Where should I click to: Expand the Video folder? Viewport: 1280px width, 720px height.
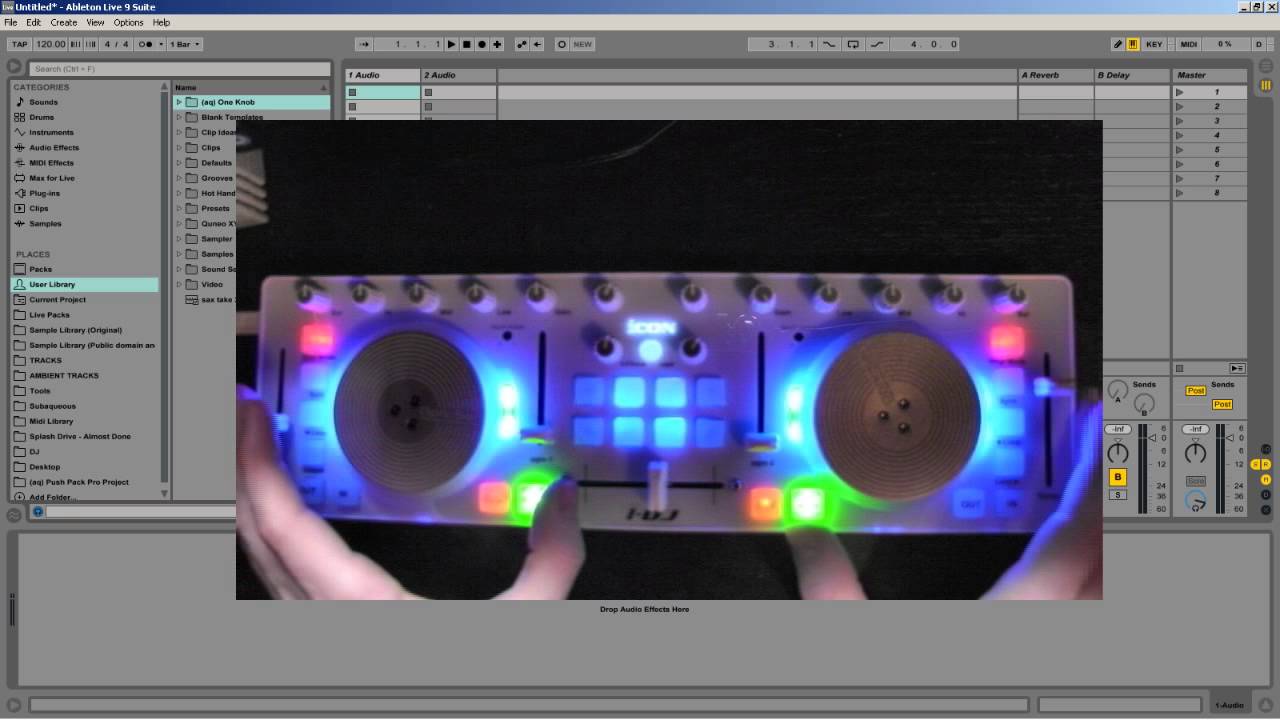click(179, 285)
